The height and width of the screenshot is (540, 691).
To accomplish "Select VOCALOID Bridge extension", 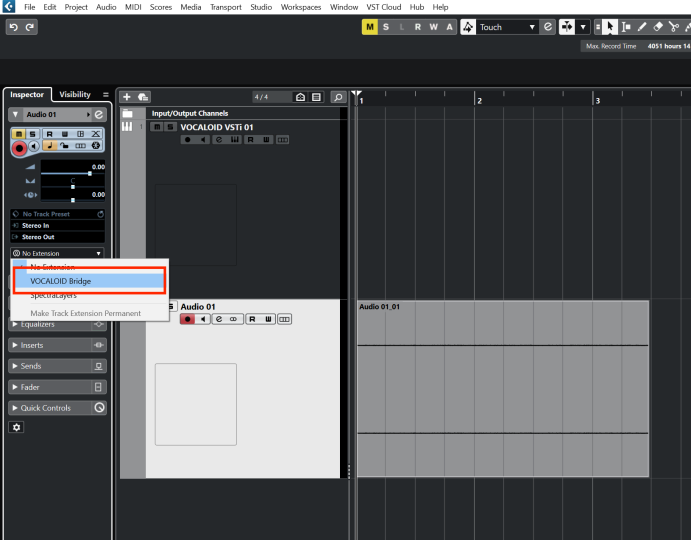I will click(89, 281).
